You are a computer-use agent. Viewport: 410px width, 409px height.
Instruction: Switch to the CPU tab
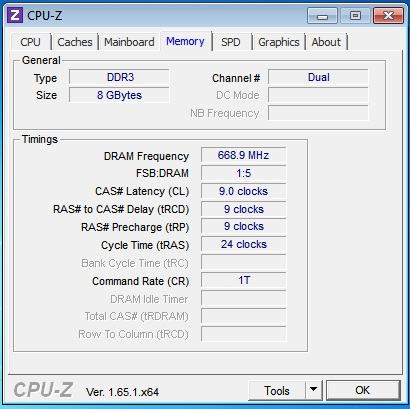pyautogui.click(x=30, y=42)
